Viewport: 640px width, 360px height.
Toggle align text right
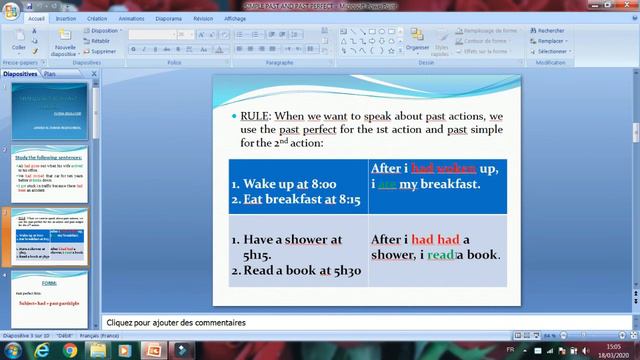click(261, 49)
